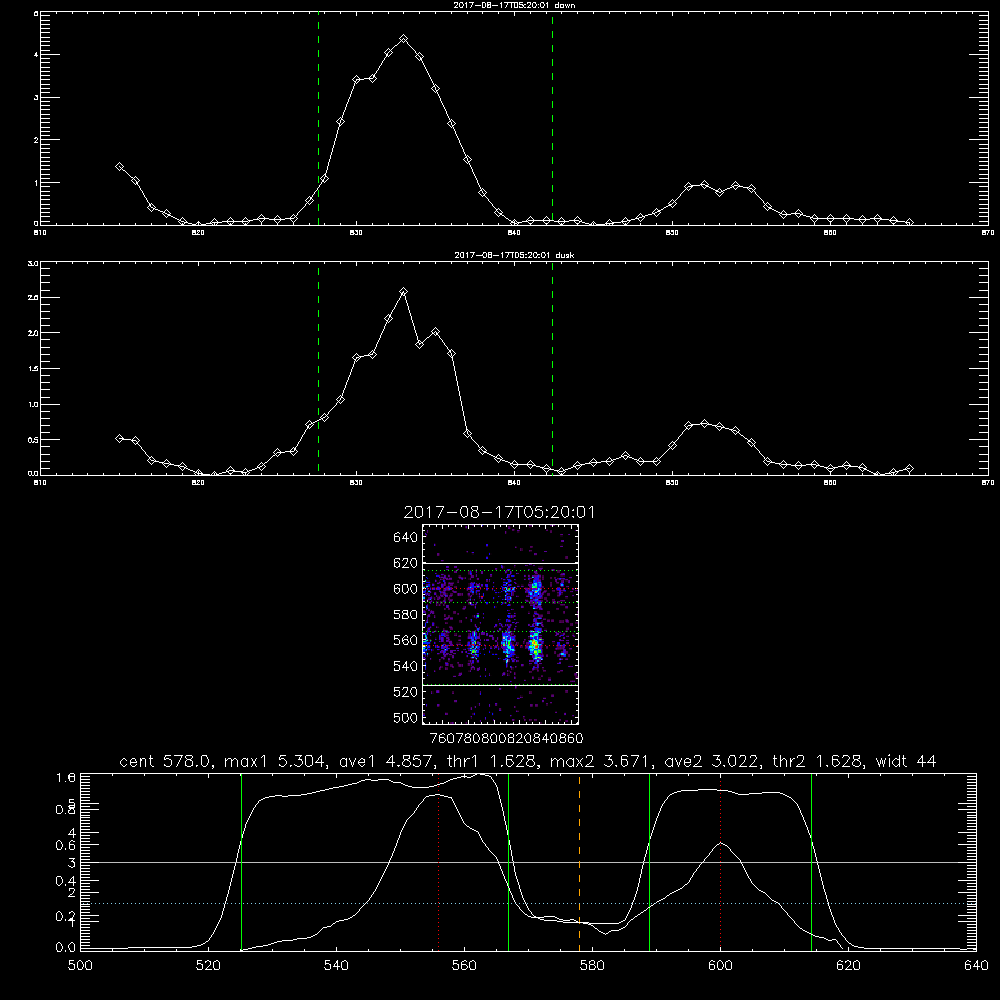The width and height of the screenshot is (1000, 1000).
Task: Click the highest diamond point in dawn plot
Action: click(403, 39)
